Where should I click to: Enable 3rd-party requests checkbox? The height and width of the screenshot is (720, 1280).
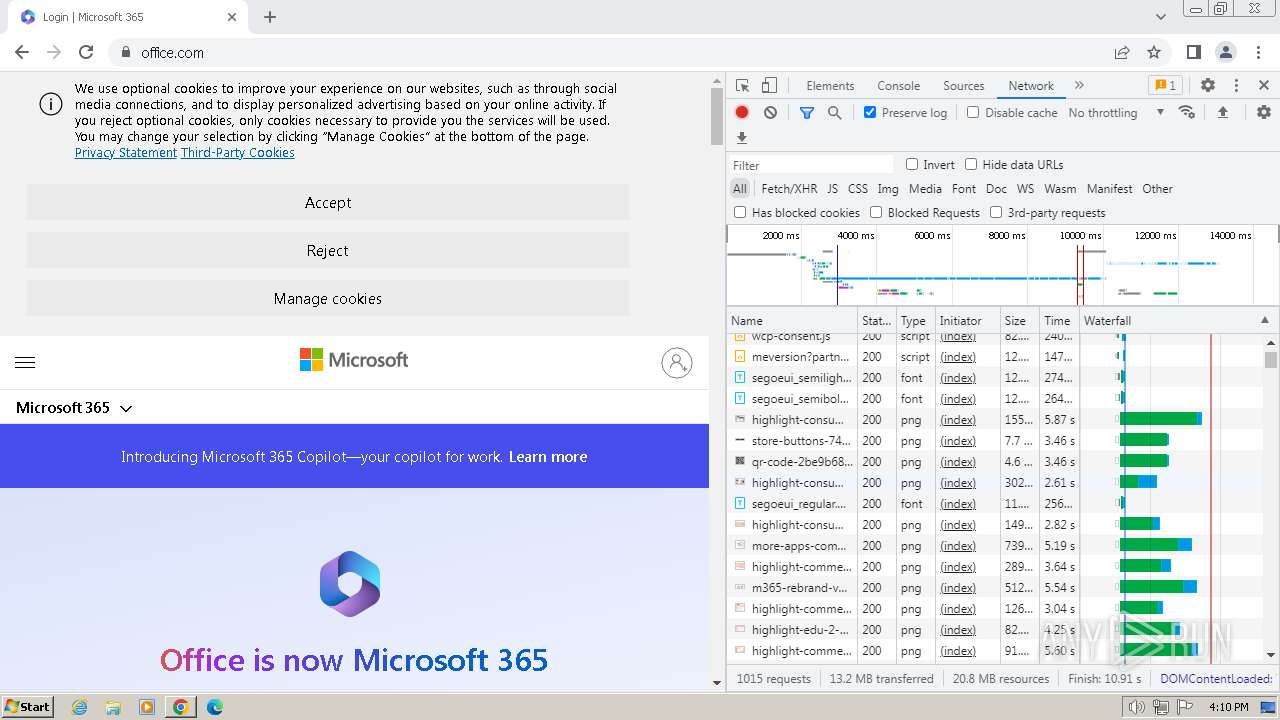(996, 212)
